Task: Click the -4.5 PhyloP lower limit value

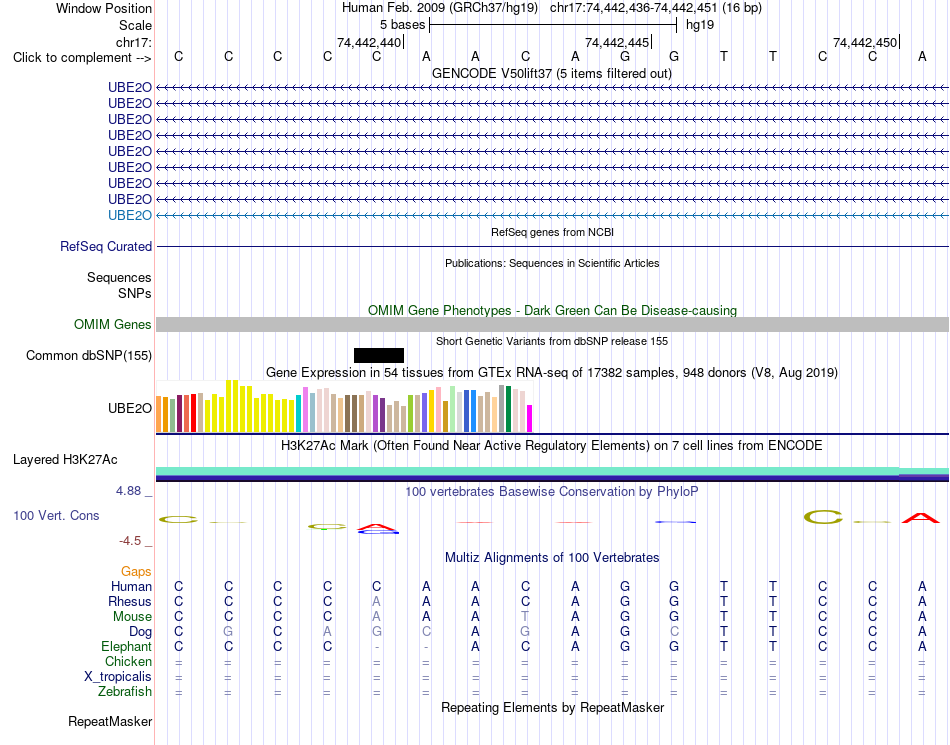Action: tap(130, 540)
